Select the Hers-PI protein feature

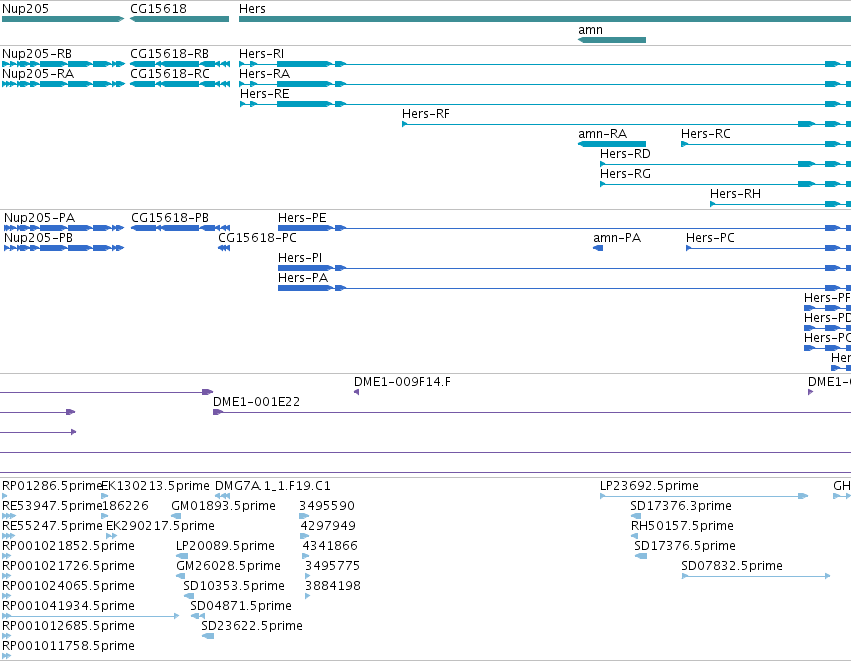pyautogui.click(x=300, y=258)
